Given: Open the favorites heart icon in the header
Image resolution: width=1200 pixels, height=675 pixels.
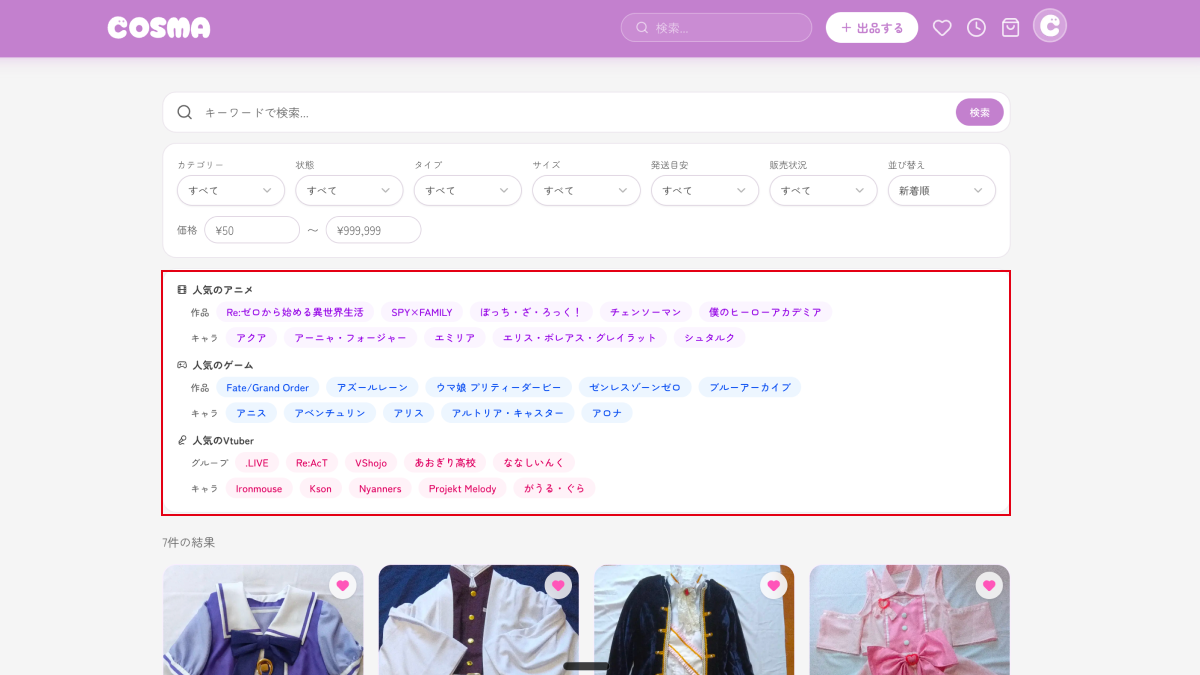Looking at the screenshot, I should 942,27.
